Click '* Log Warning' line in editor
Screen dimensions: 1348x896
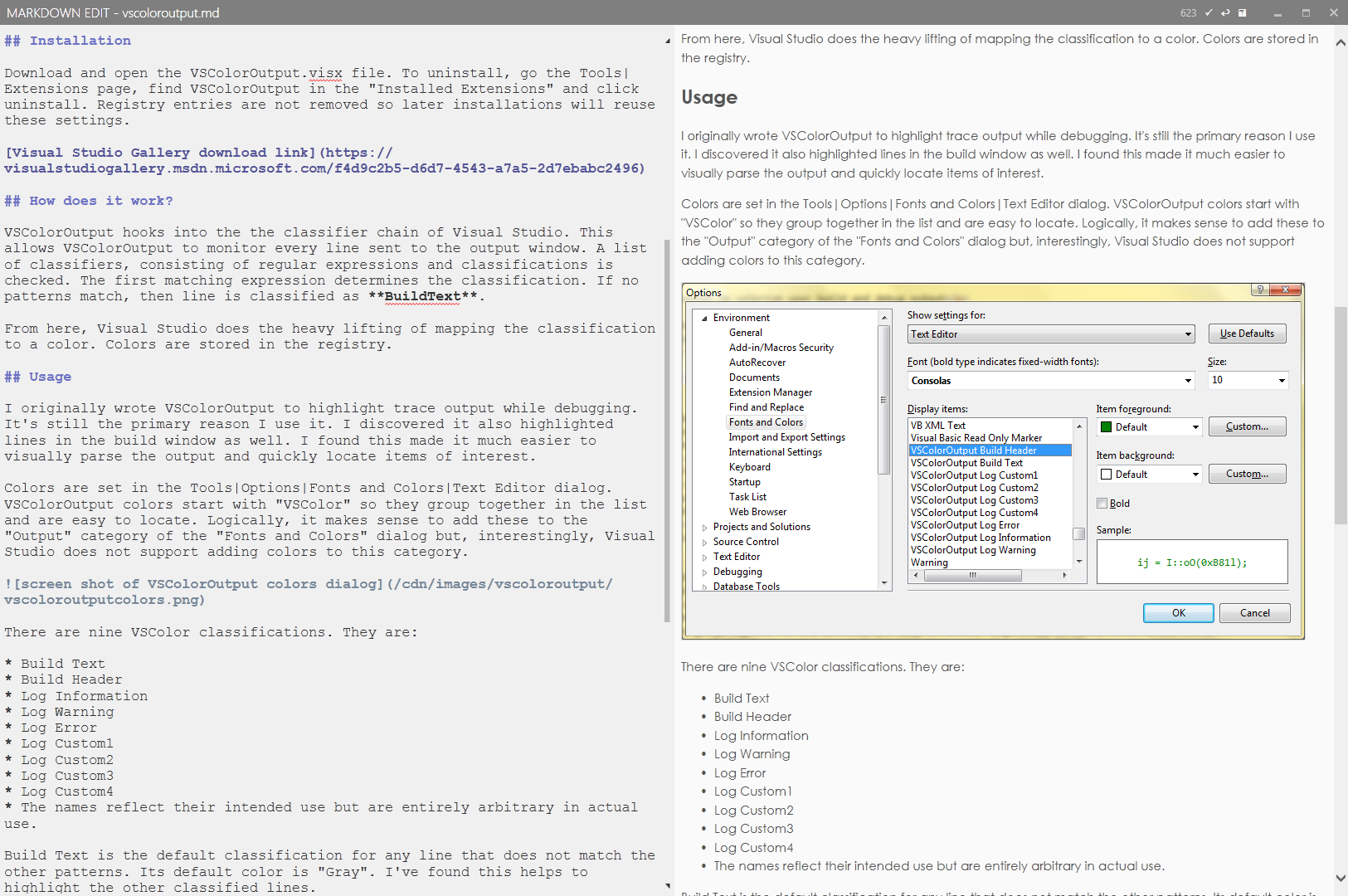pos(59,712)
